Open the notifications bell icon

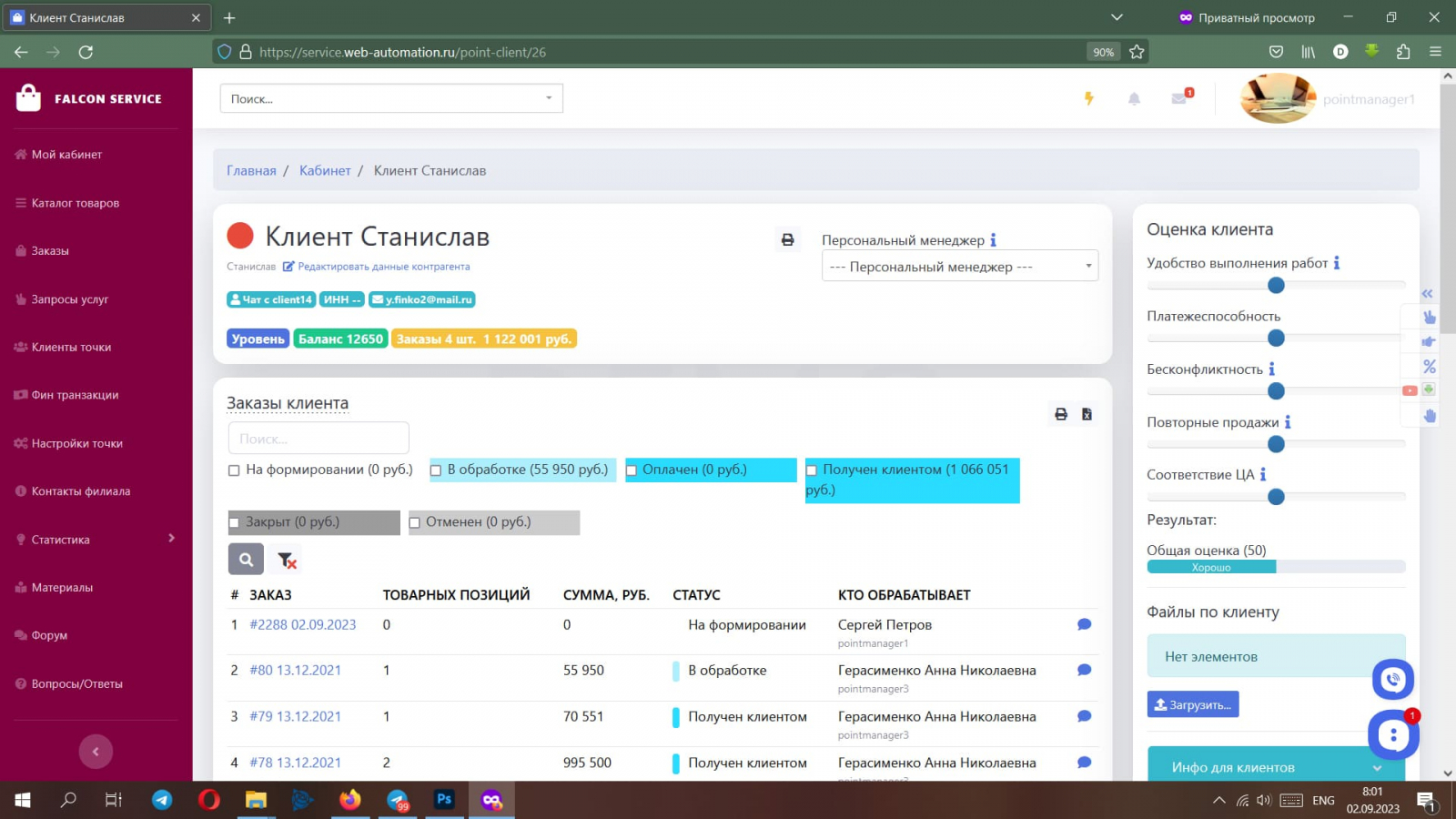click(1134, 98)
